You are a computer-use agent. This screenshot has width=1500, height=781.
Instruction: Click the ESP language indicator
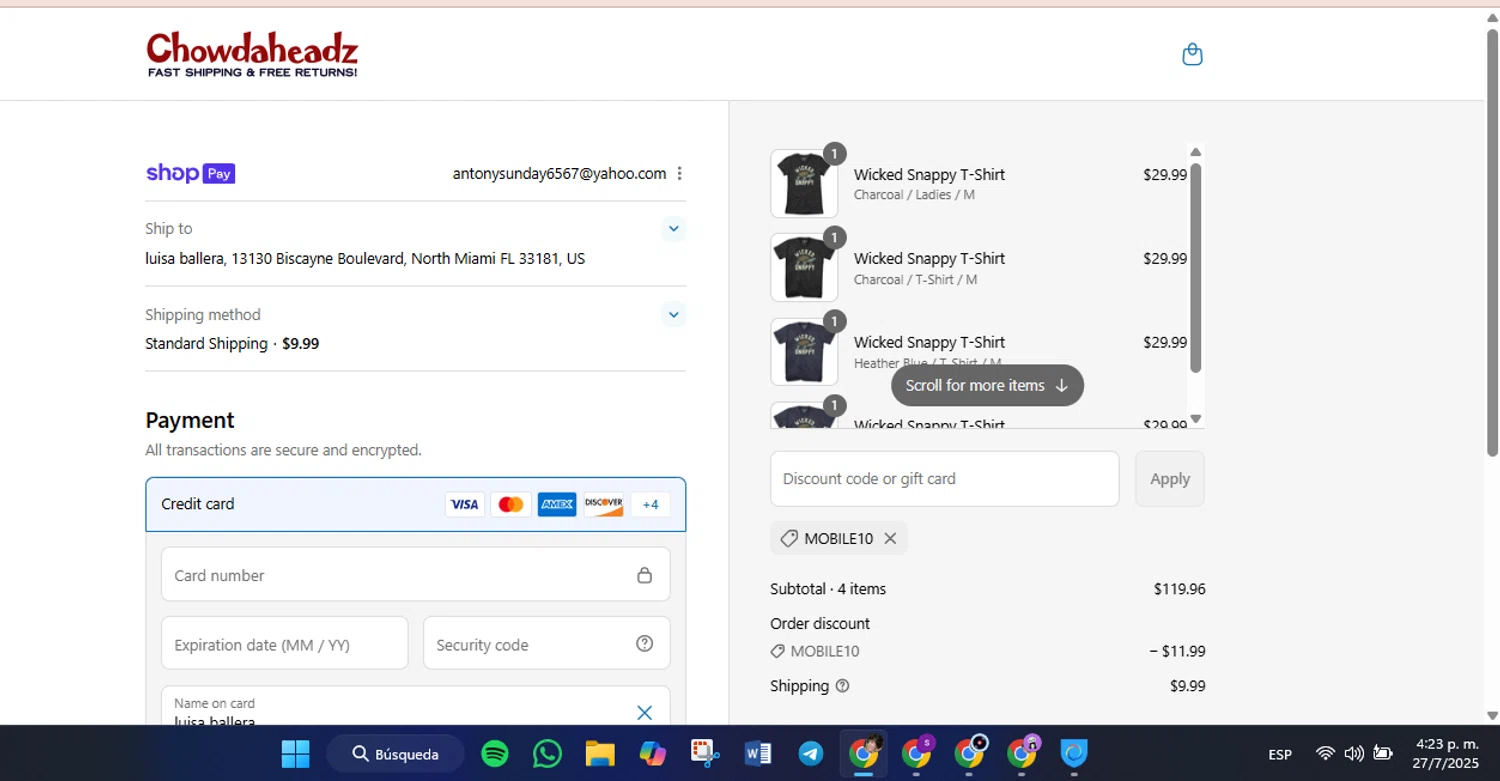(1280, 755)
